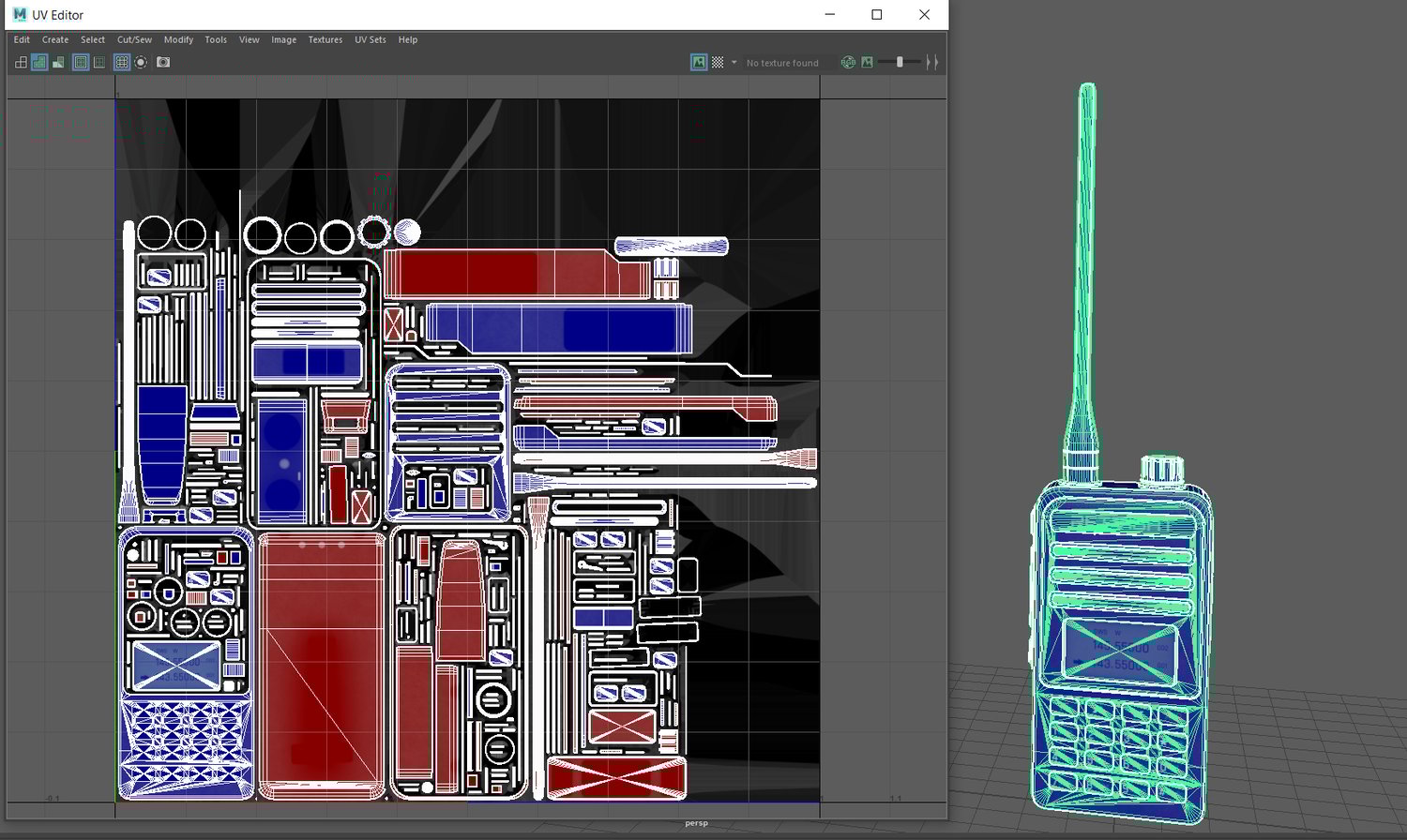The image size is (1407, 840).
Task: Click the dim image icon
Action: pos(867,63)
